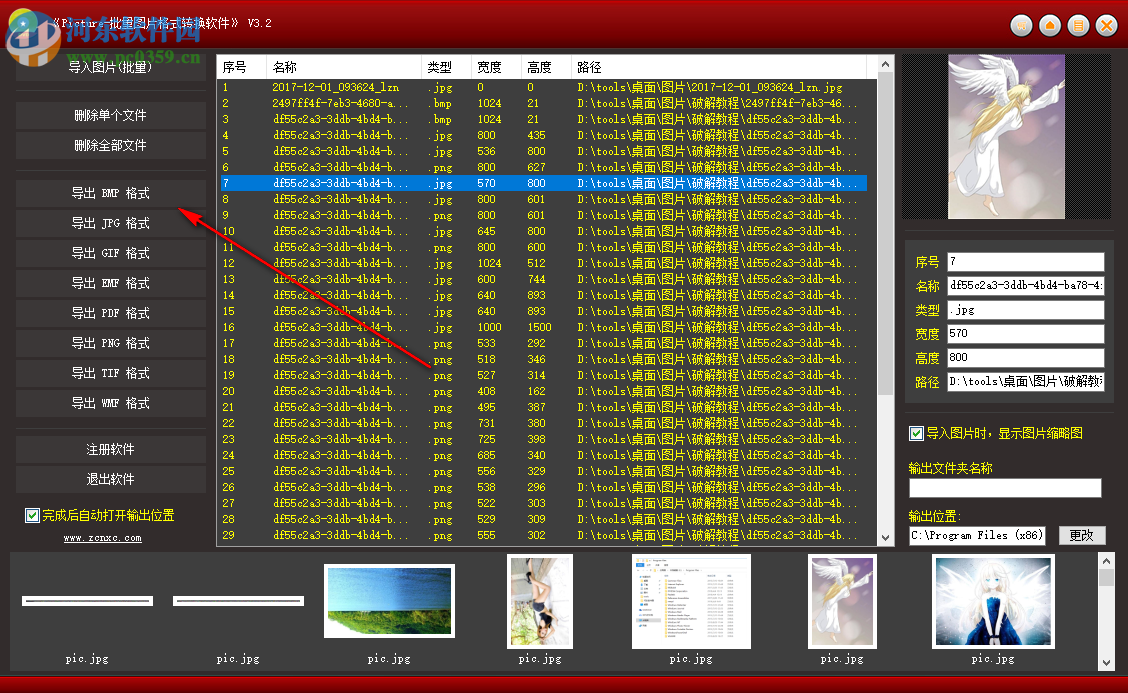Close the program with the orange X icon

1106,26
